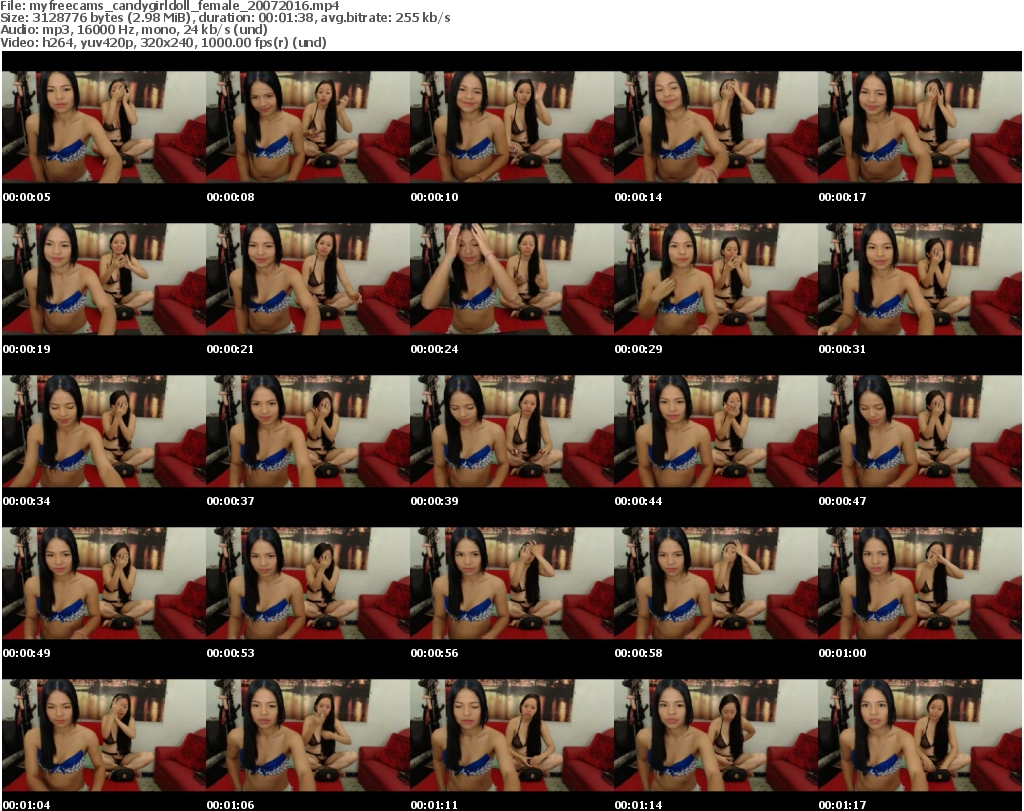This screenshot has height=811, width=1024.
Task: Click the timestamp label 00:00:17
Action: 842,197
